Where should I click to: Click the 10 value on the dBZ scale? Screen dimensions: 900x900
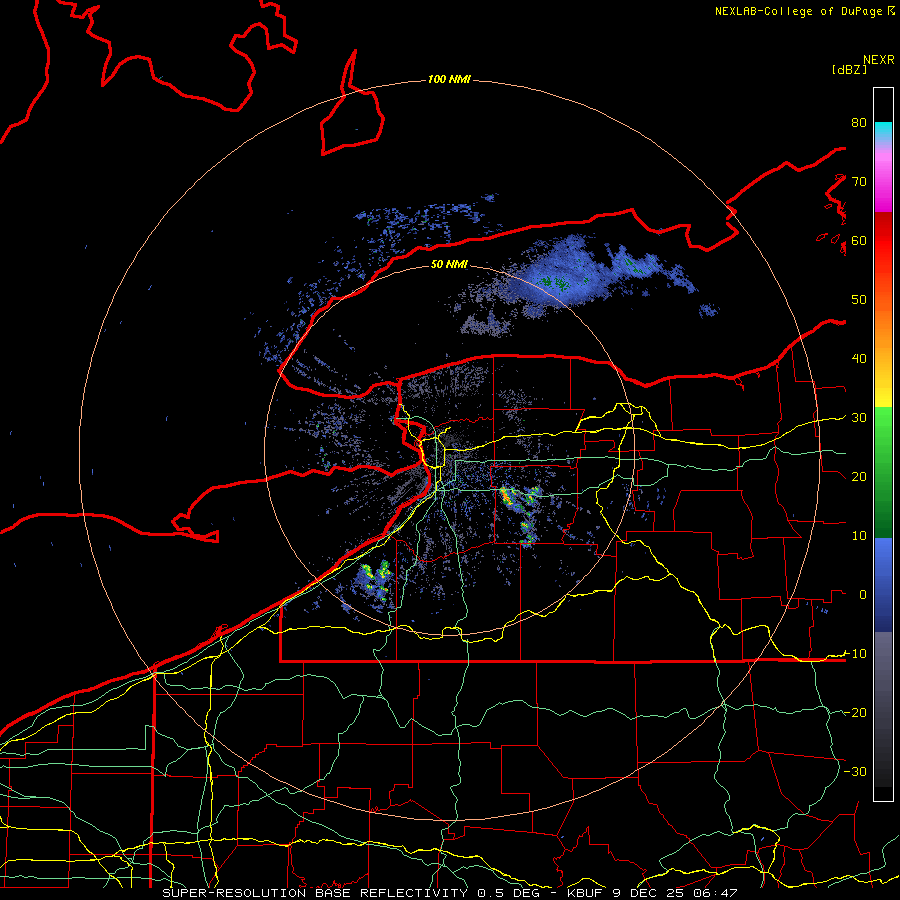[x=859, y=536]
